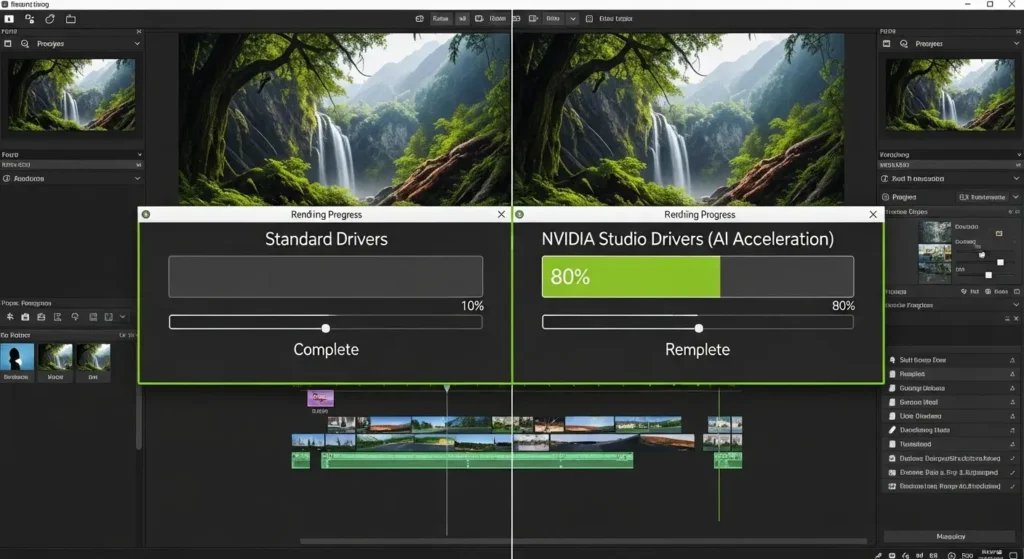
Task: Select the waterfall preview thumbnail in left panel
Action: click(72, 95)
